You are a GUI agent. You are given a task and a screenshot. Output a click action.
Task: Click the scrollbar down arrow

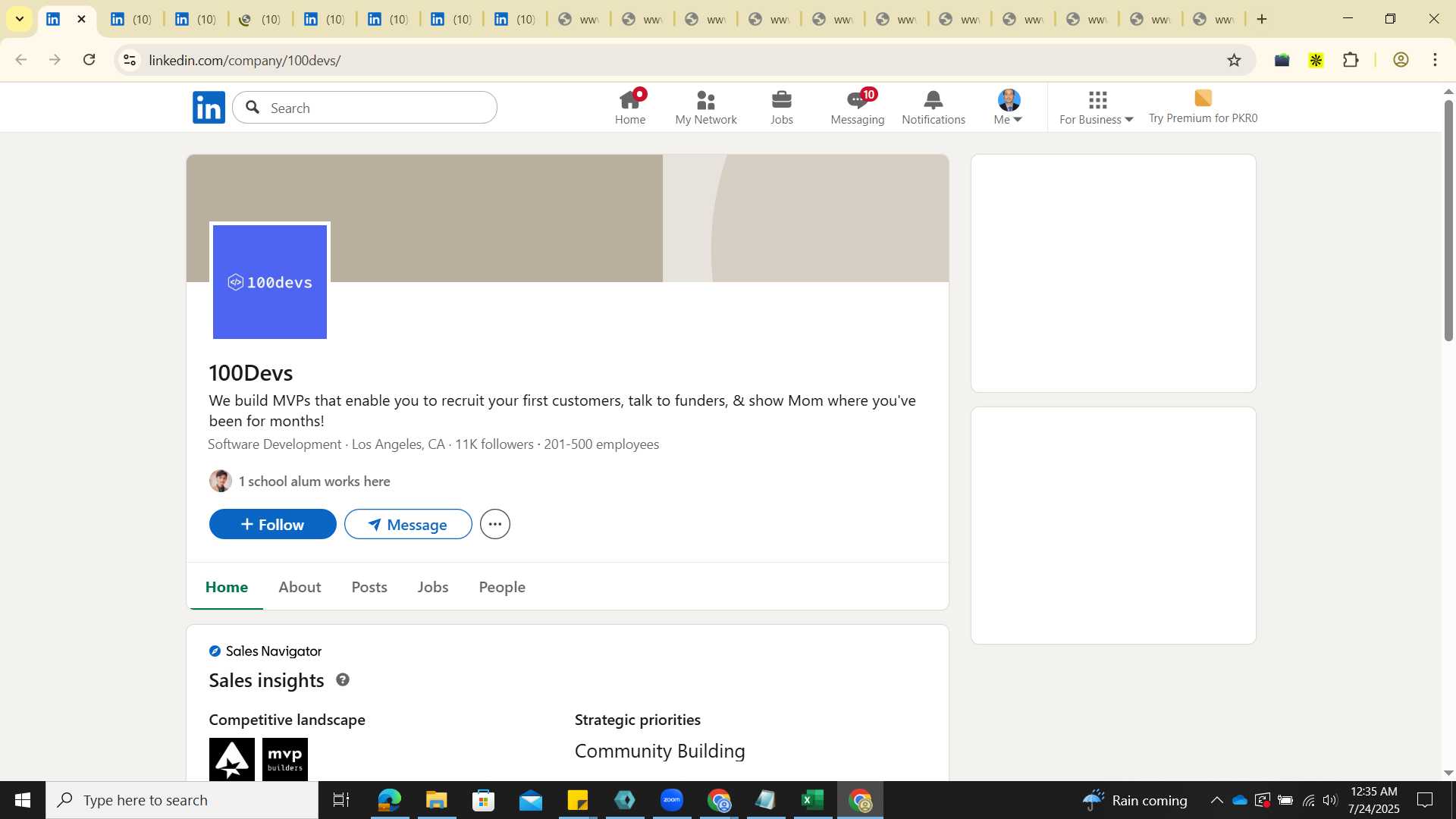(1448, 773)
